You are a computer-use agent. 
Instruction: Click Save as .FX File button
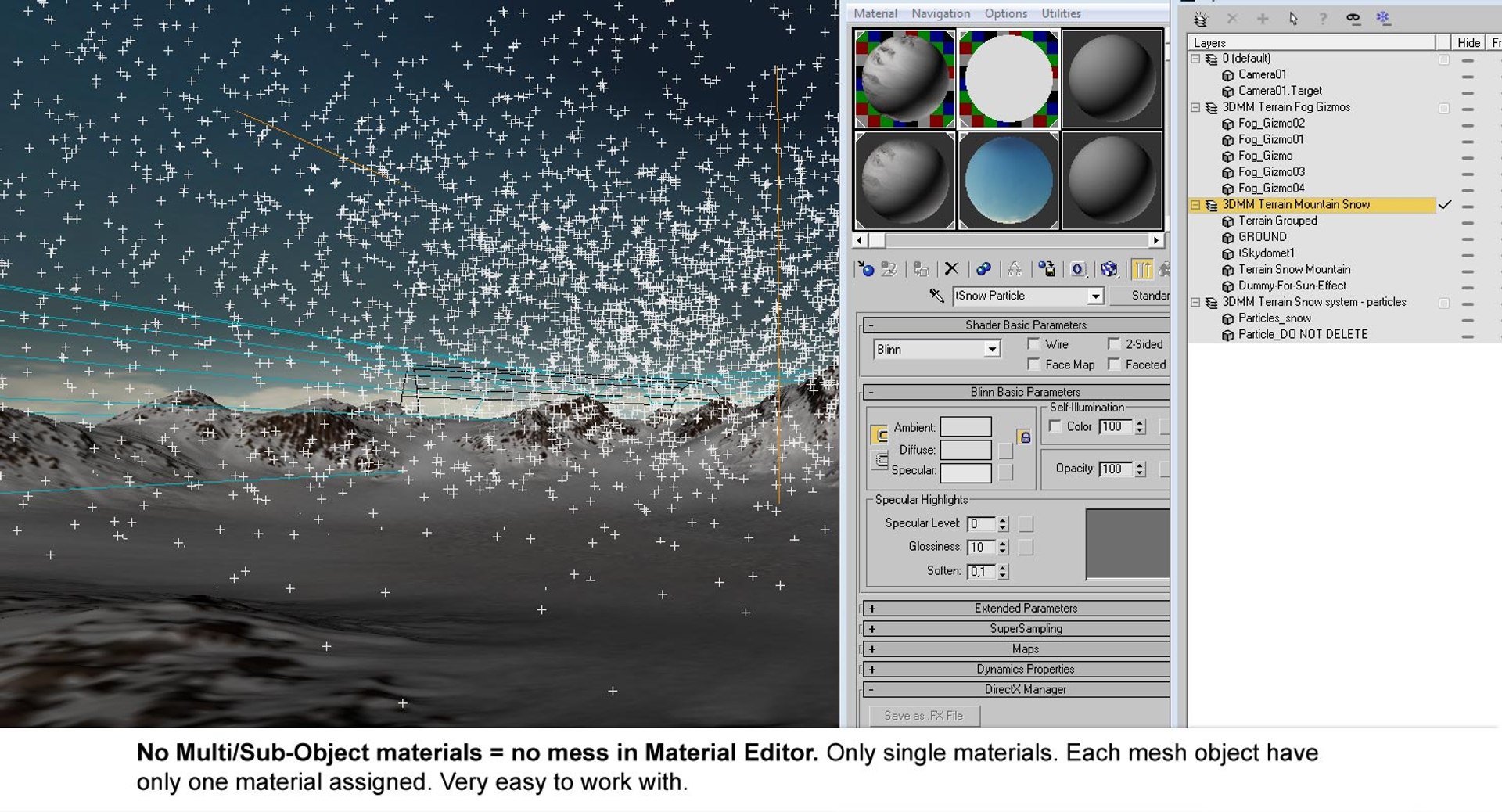[x=924, y=715]
